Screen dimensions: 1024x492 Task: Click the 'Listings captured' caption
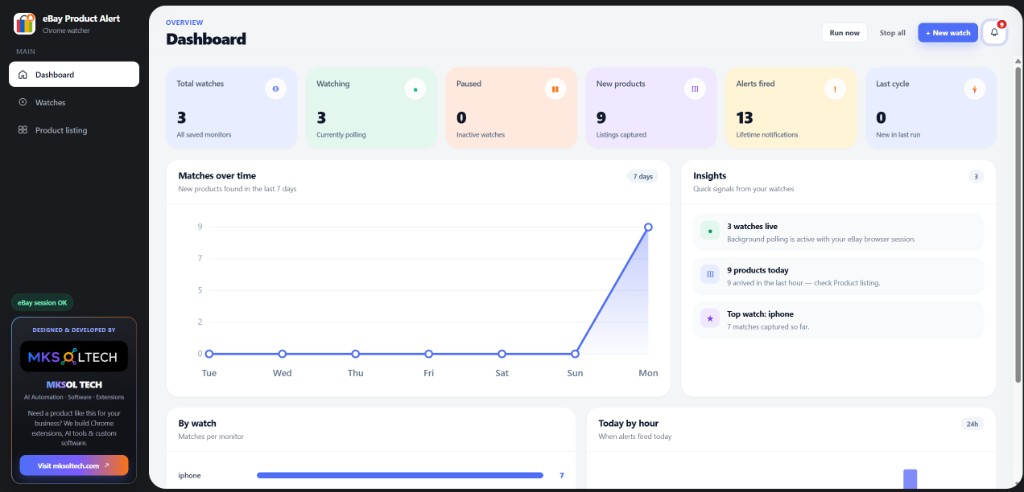coord(621,135)
